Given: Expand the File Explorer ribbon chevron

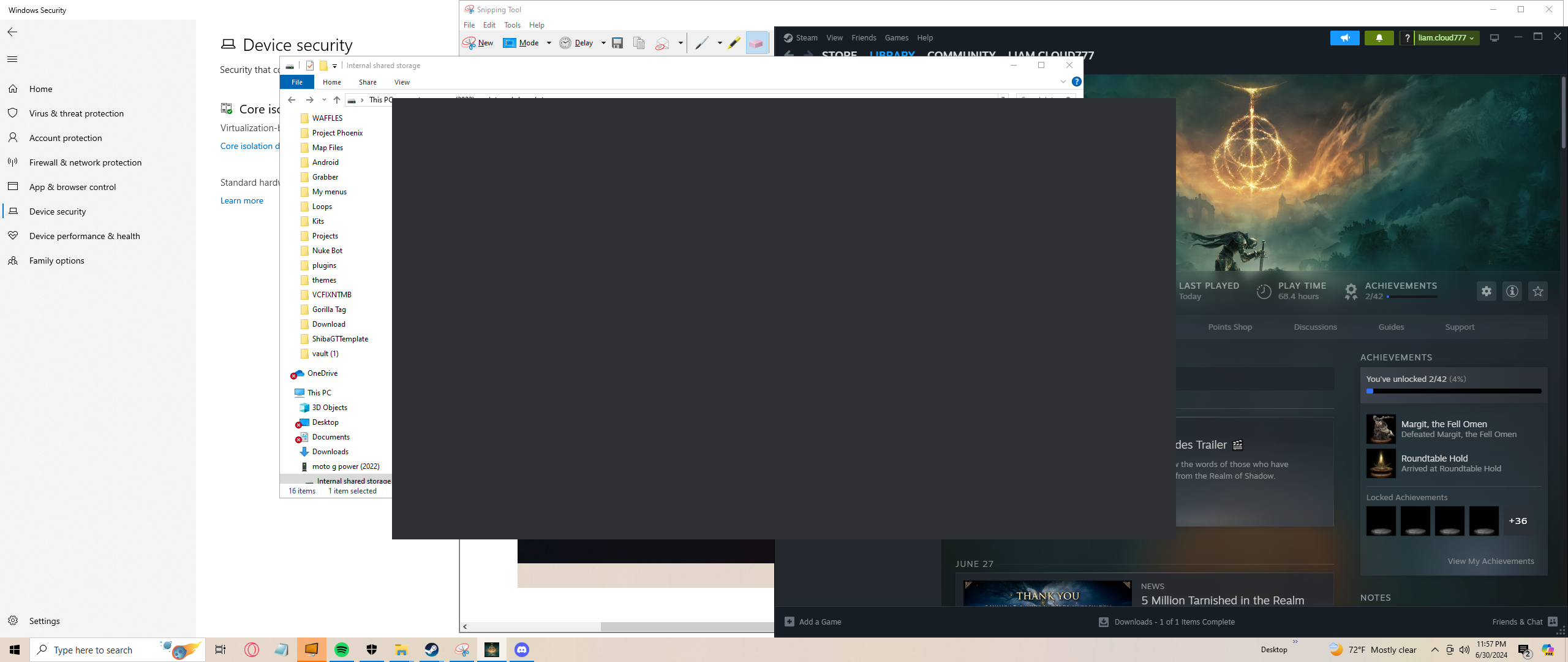Looking at the screenshot, I should 1063,82.
